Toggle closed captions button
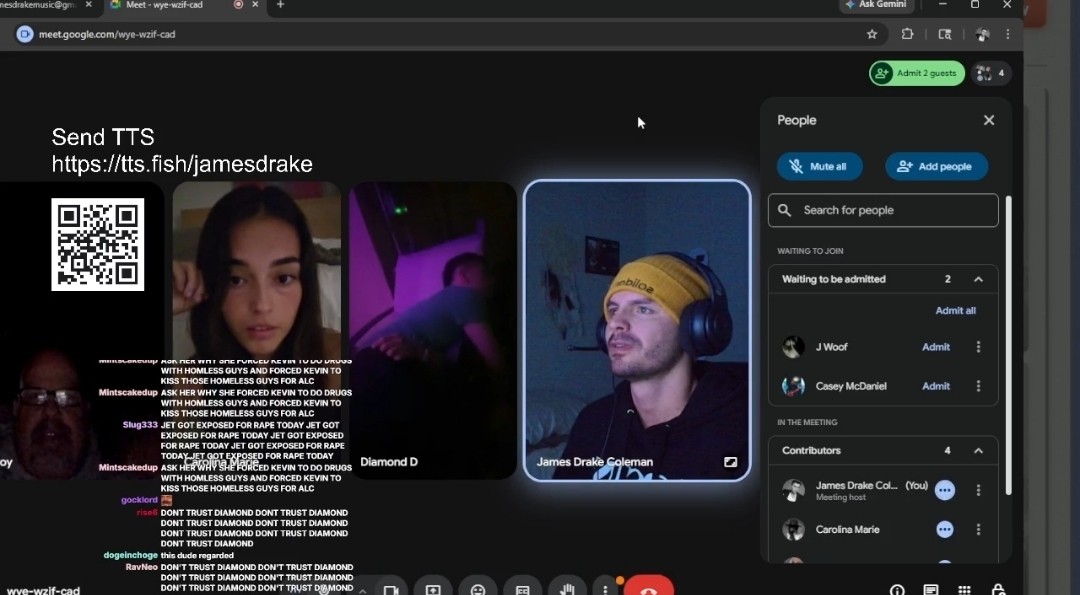This screenshot has width=1080, height=595. click(523, 589)
